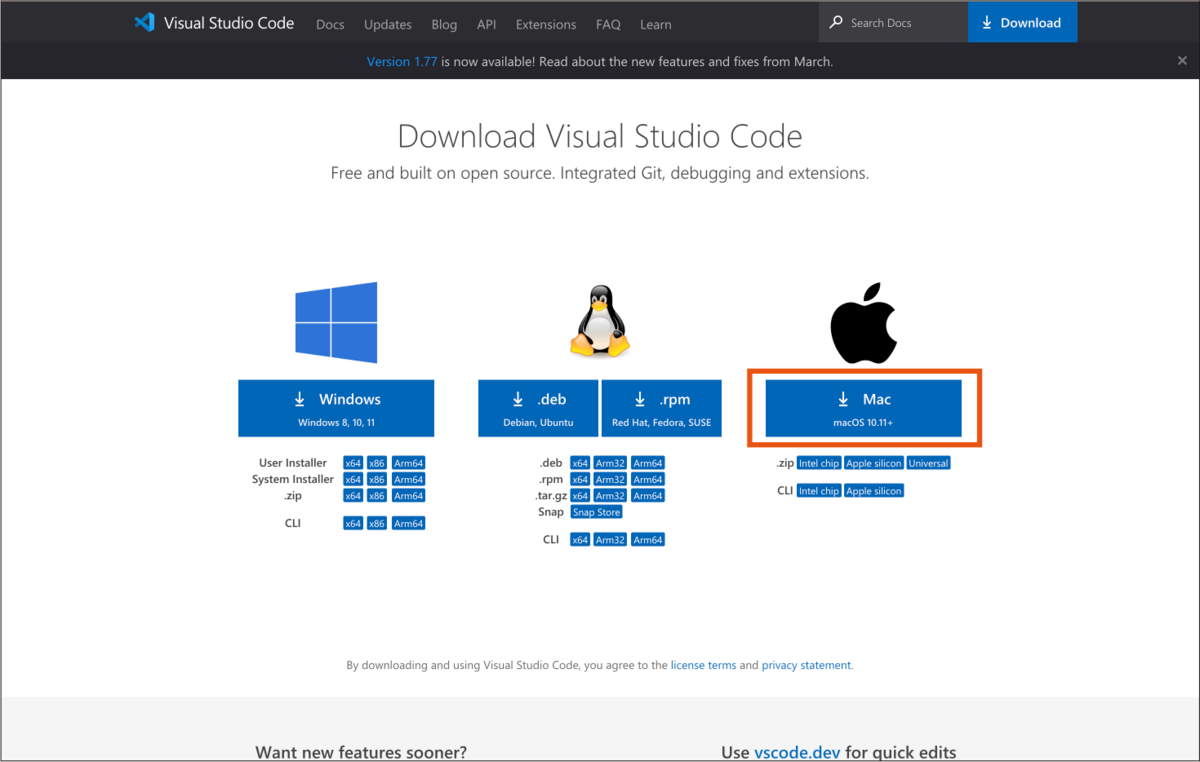This screenshot has width=1200, height=762.
Task: Download Windows CLI x64
Action: (353, 524)
